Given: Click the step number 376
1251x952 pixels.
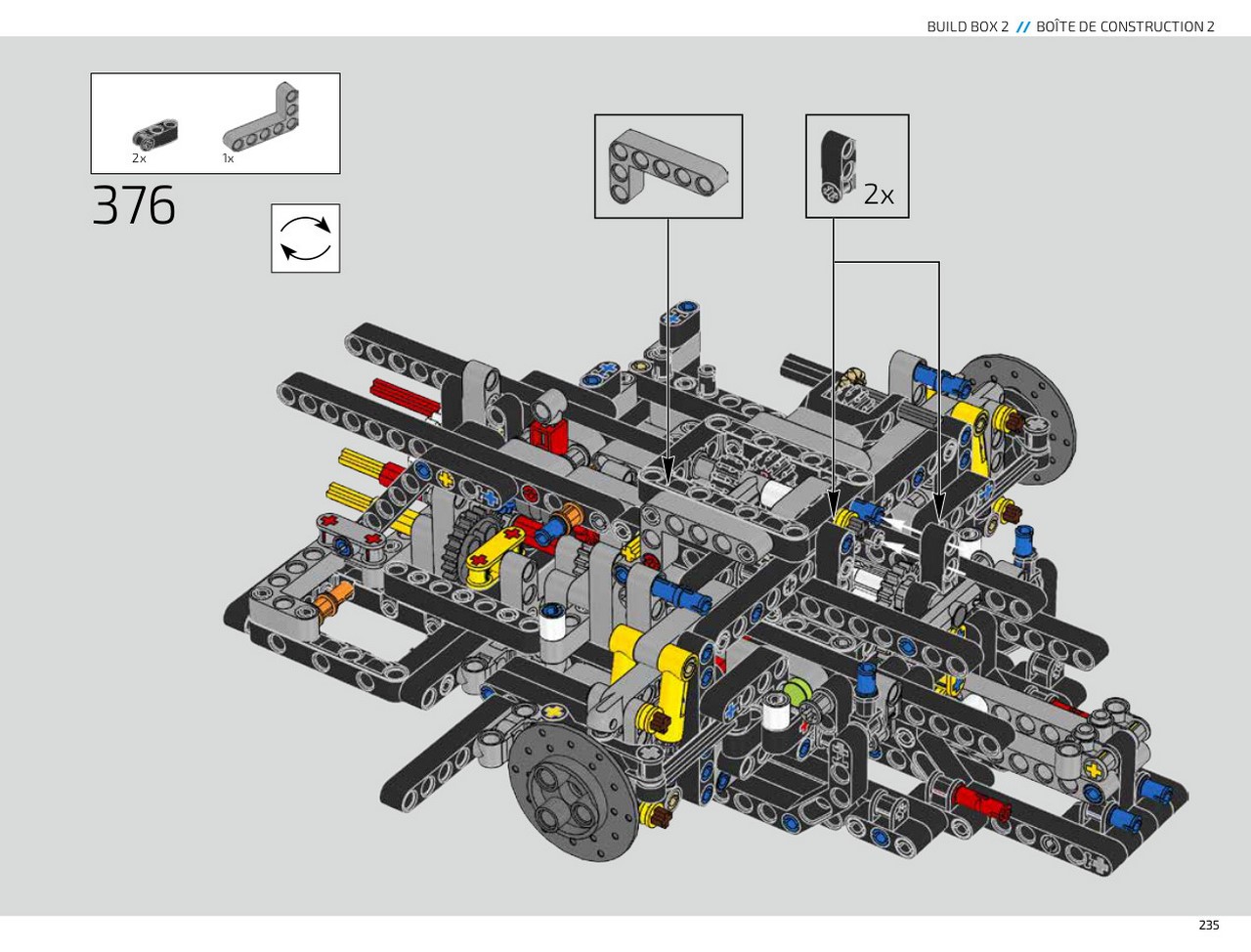Looking at the screenshot, I should click(x=134, y=206).
